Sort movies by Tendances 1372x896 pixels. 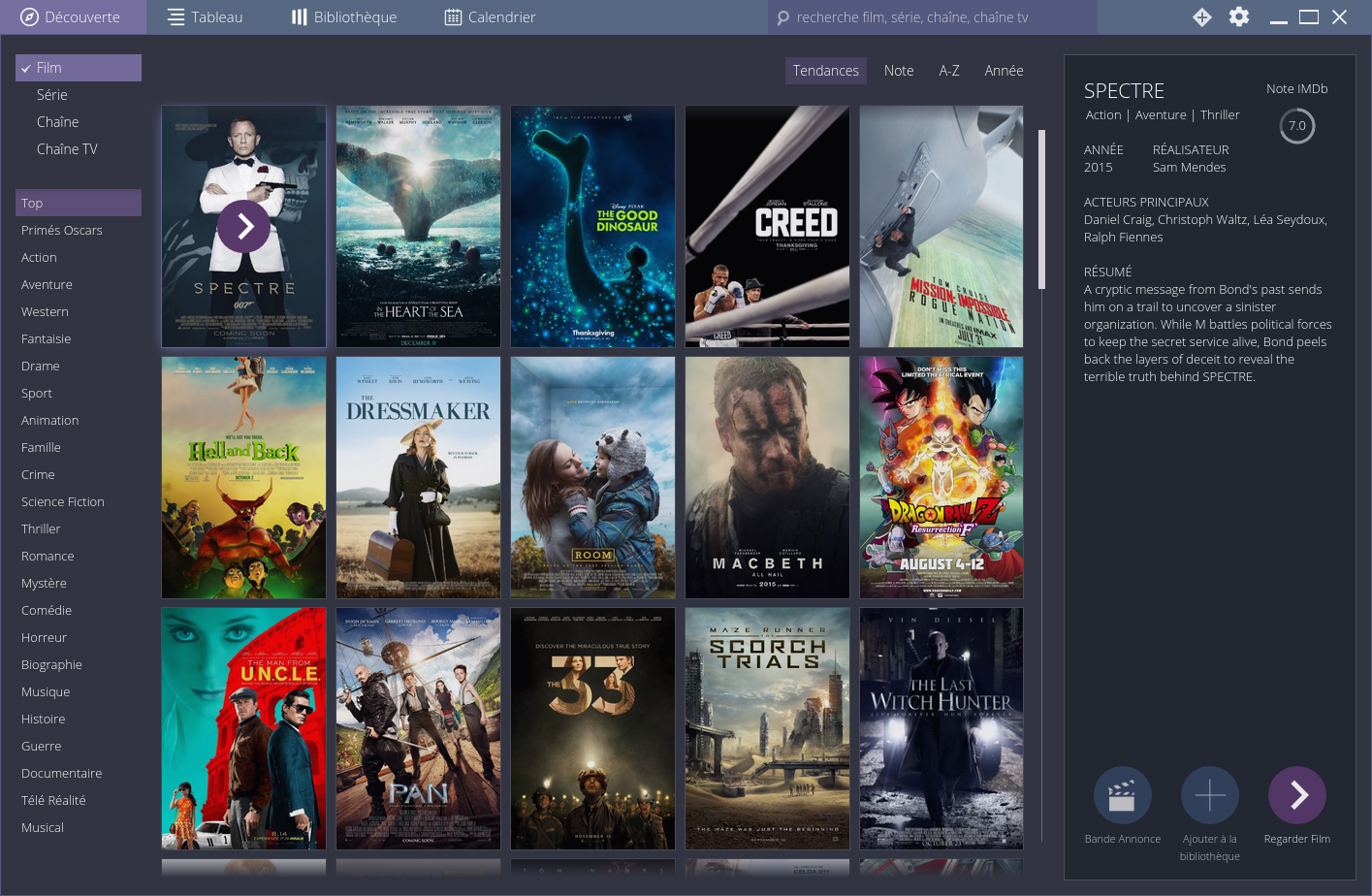click(x=825, y=71)
